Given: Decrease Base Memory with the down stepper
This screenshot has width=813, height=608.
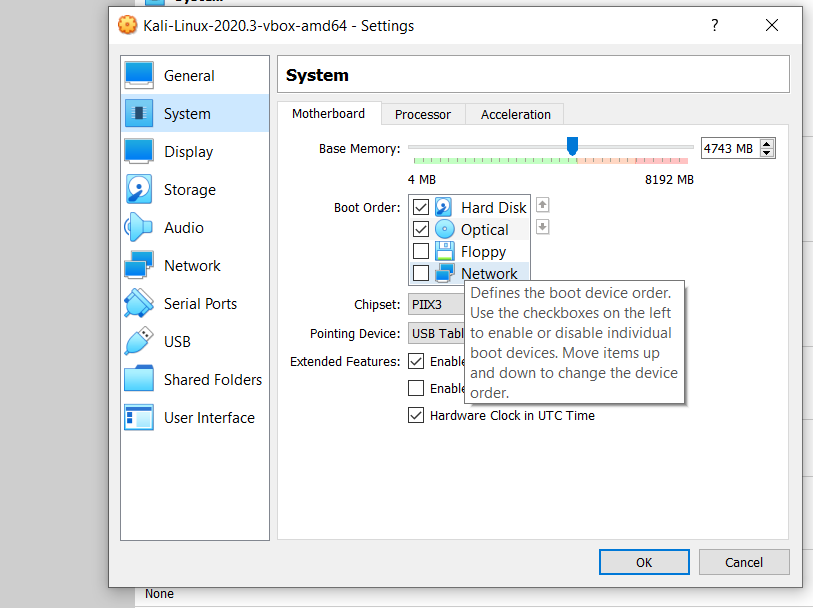Looking at the screenshot, I should coord(766,153).
